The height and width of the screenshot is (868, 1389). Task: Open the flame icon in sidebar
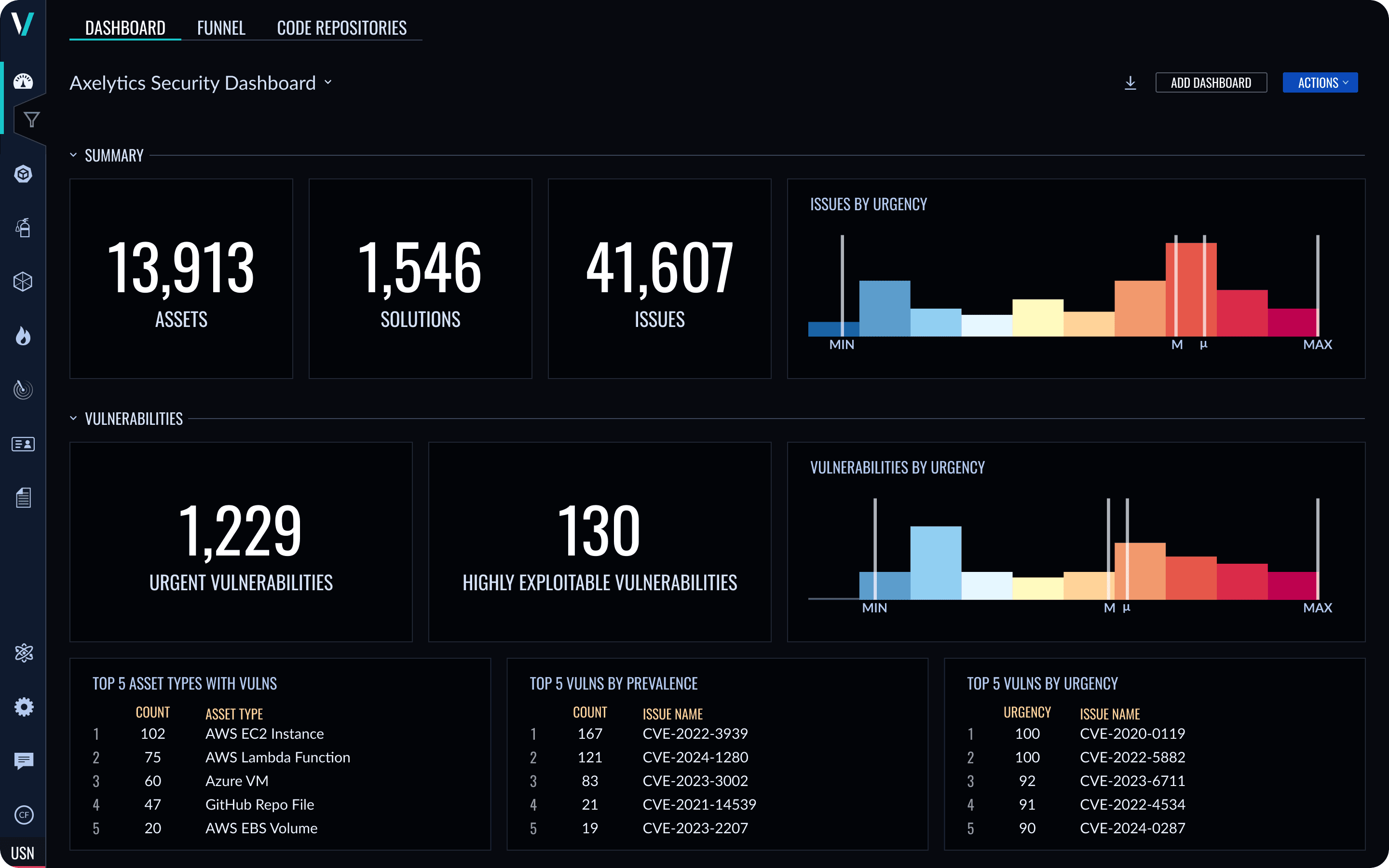23,336
